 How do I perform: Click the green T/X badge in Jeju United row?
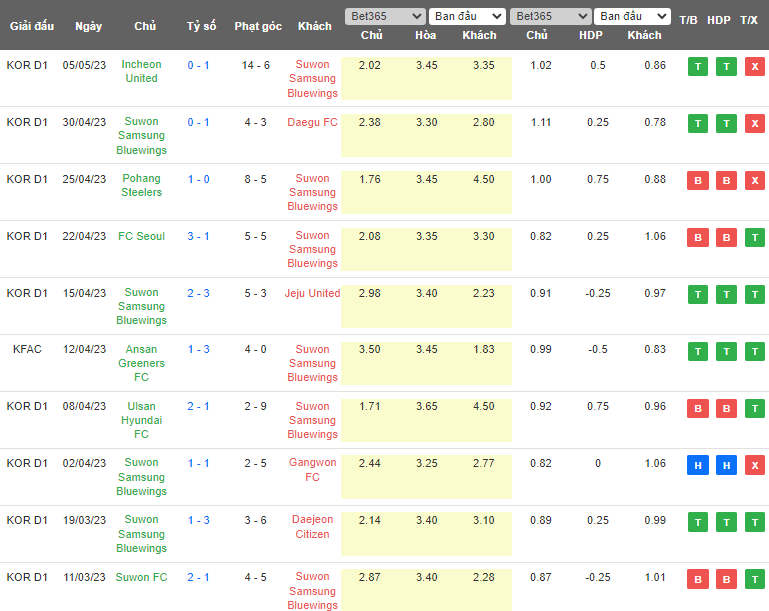pos(754,295)
